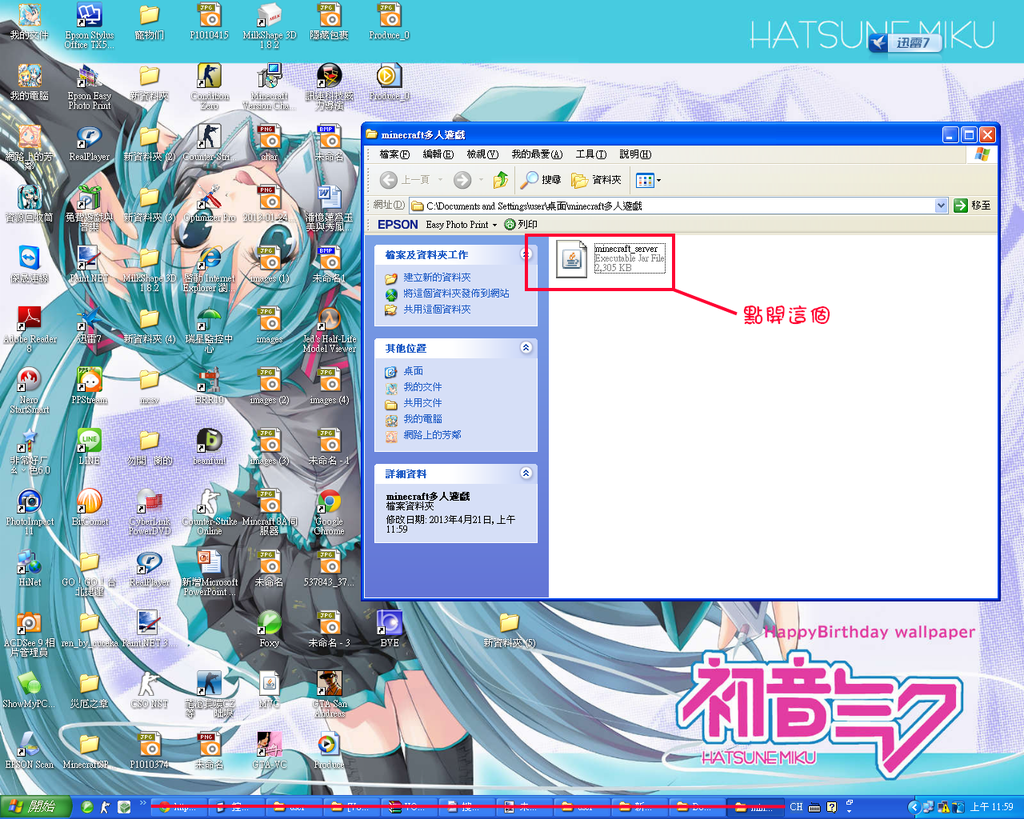
Task: Click the taskbar clock showing 上午 11:59
Action: (x=991, y=807)
